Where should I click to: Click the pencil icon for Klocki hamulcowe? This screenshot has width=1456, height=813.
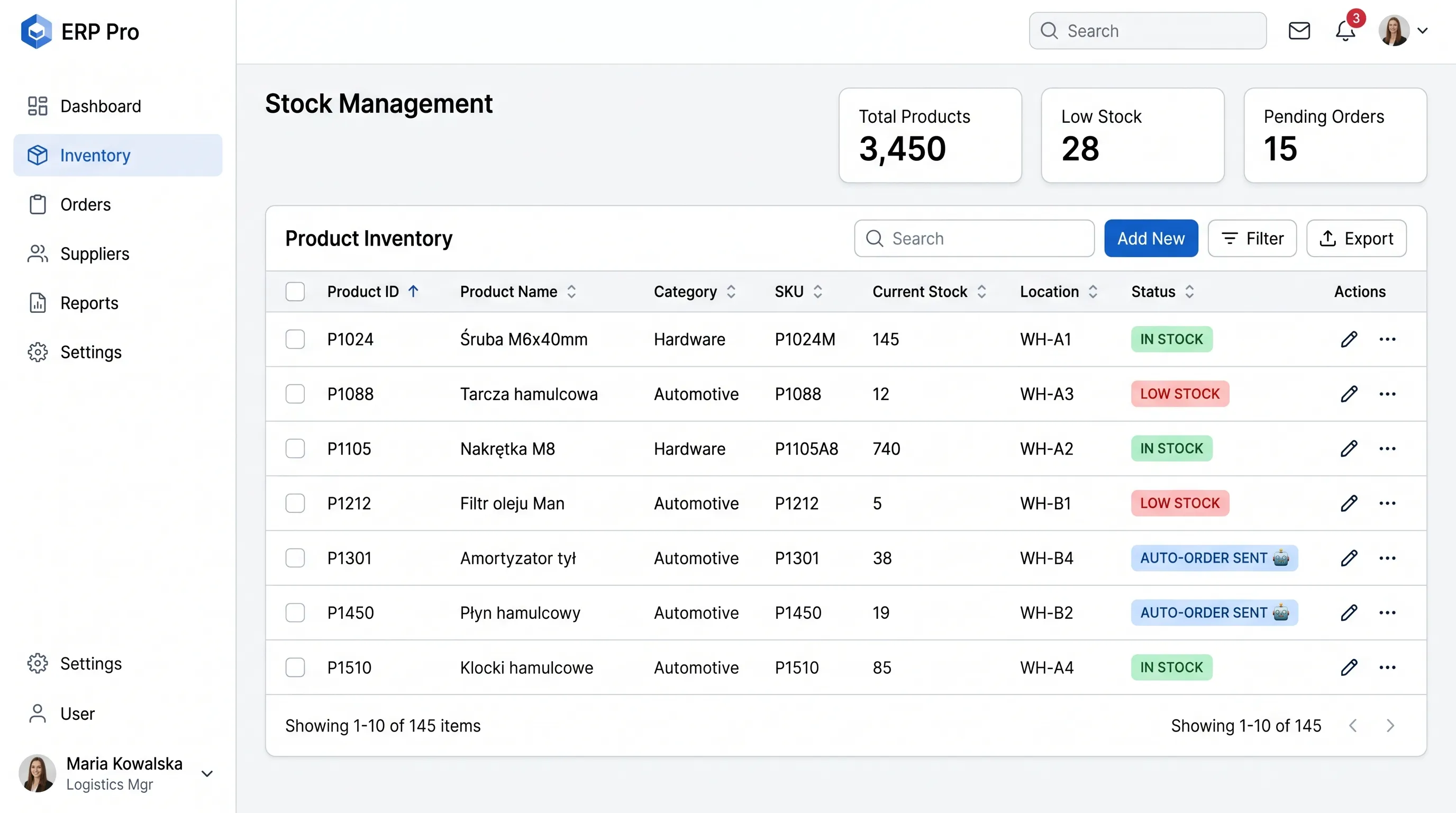point(1349,667)
